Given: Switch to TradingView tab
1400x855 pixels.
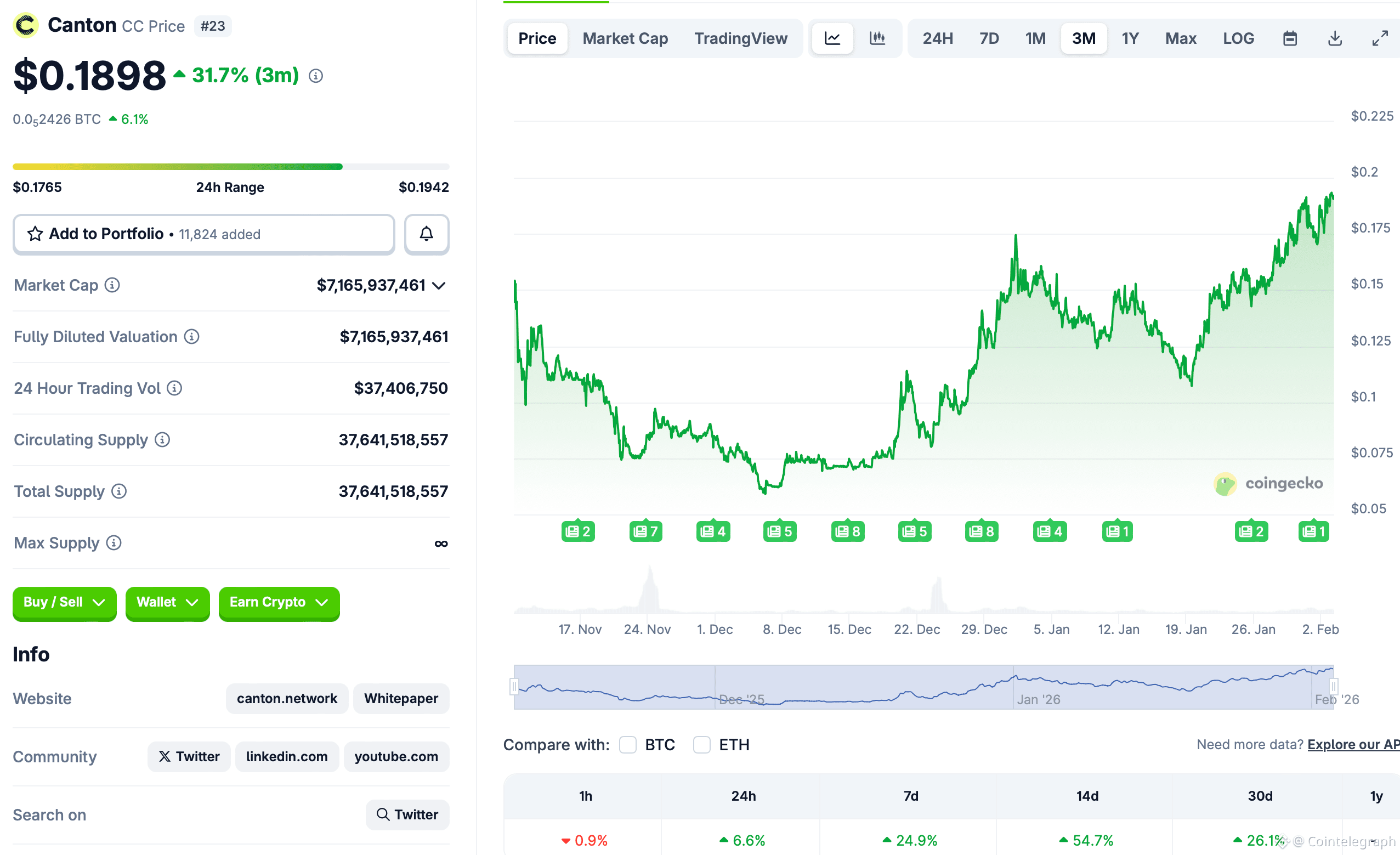Looking at the screenshot, I should point(740,38).
